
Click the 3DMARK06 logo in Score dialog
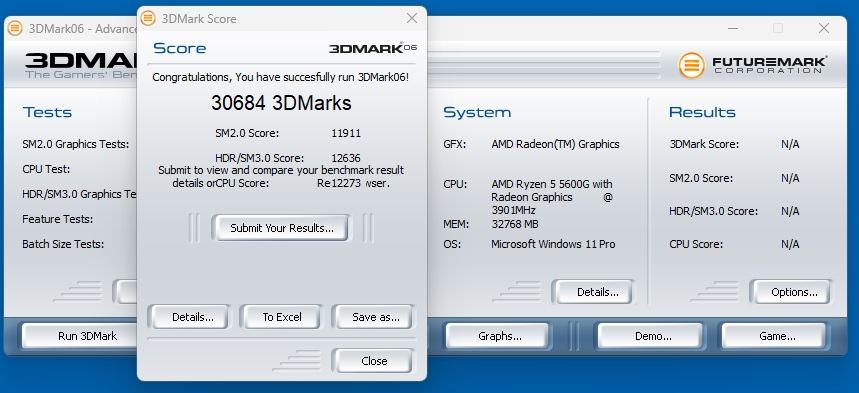[373, 48]
